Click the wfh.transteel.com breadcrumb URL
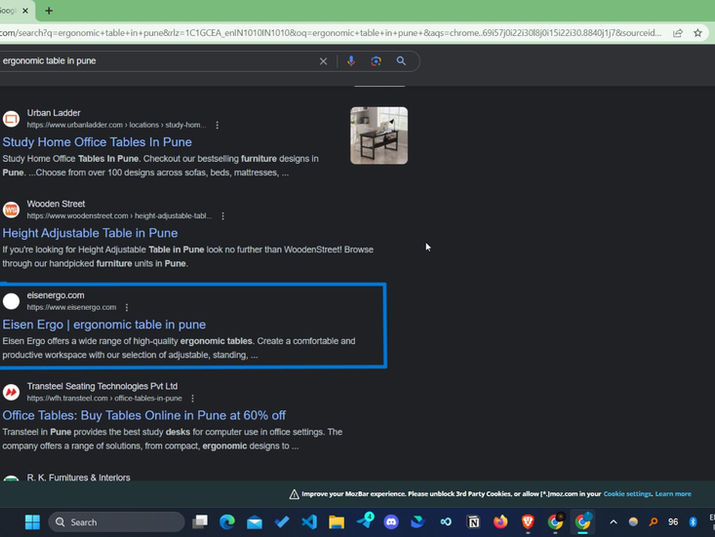715x537 pixels. pyautogui.click(x=104, y=398)
